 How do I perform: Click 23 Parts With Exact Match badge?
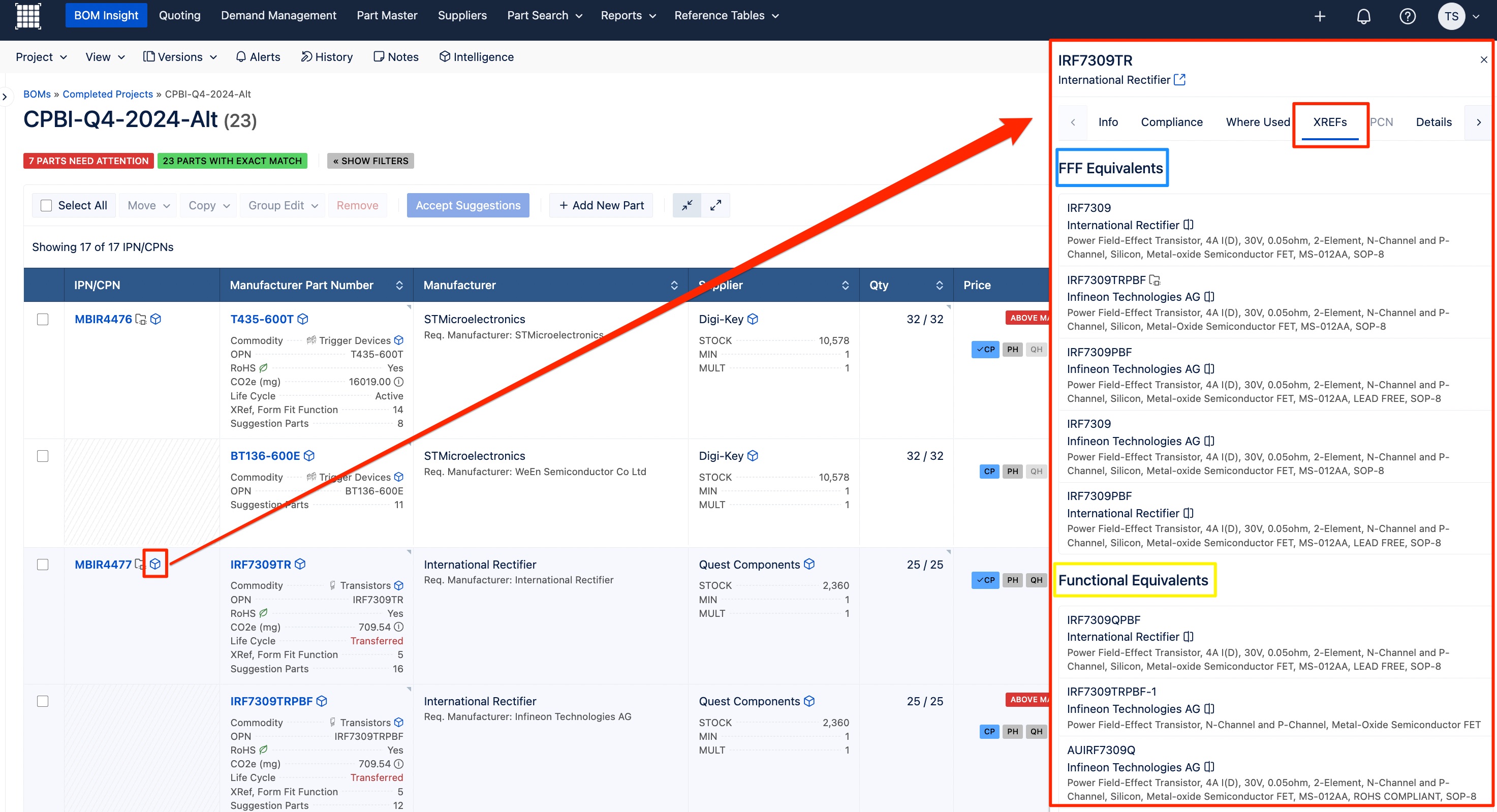[232, 161]
